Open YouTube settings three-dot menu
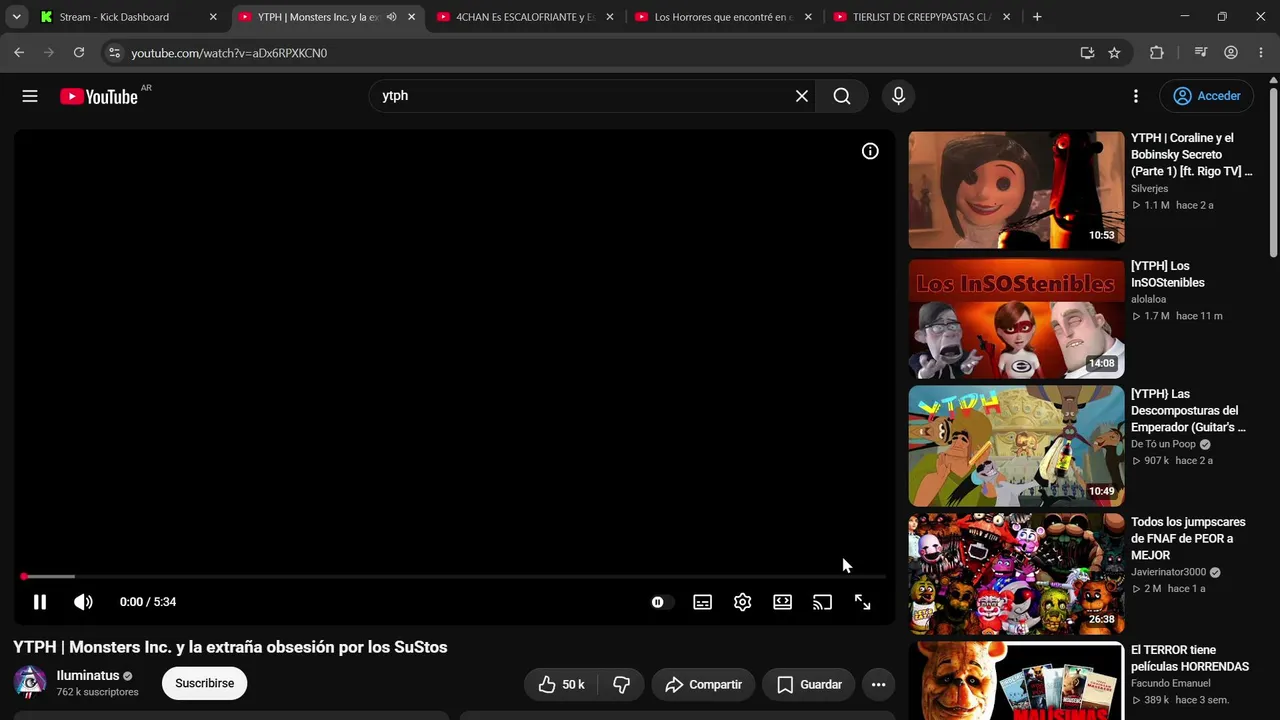This screenshot has height=720, width=1280. point(1136,96)
